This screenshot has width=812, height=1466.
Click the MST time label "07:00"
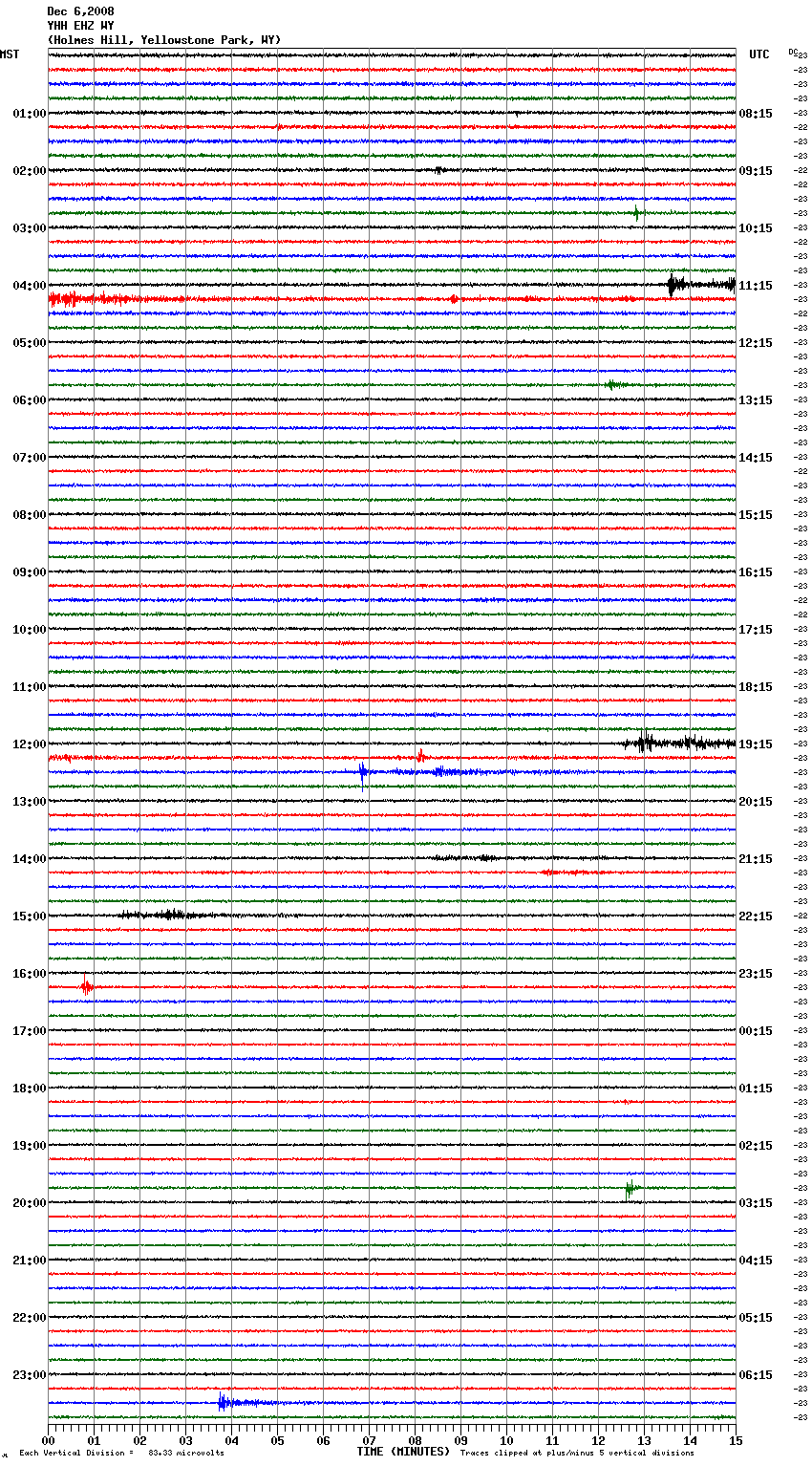30,458
